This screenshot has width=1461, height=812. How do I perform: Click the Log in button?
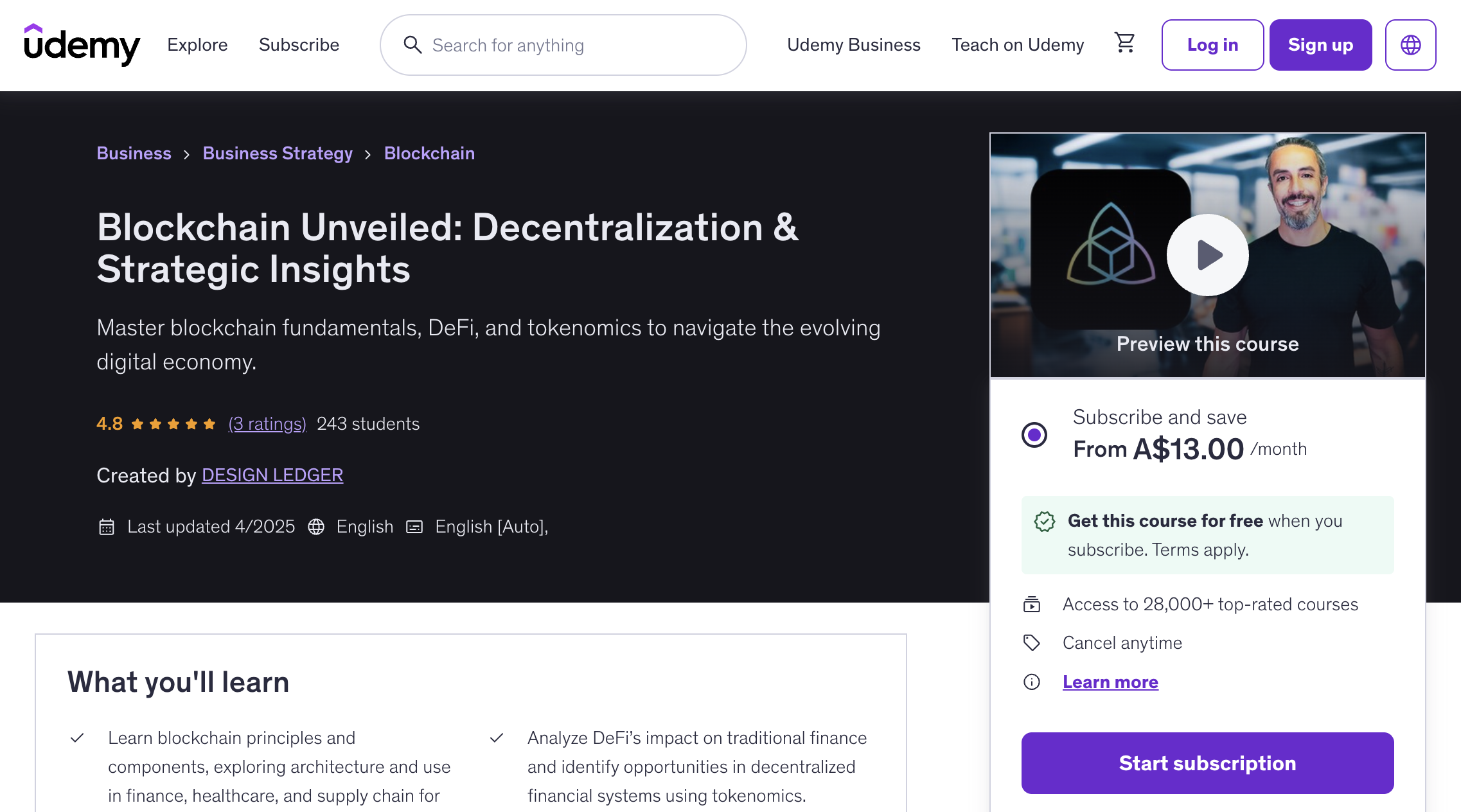(1212, 45)
